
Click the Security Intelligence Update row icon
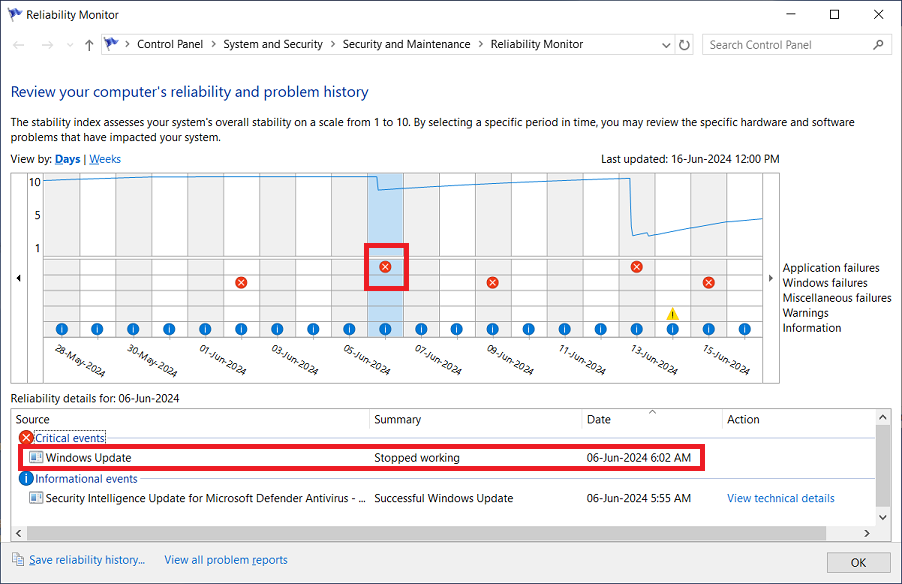coord(36,498)
